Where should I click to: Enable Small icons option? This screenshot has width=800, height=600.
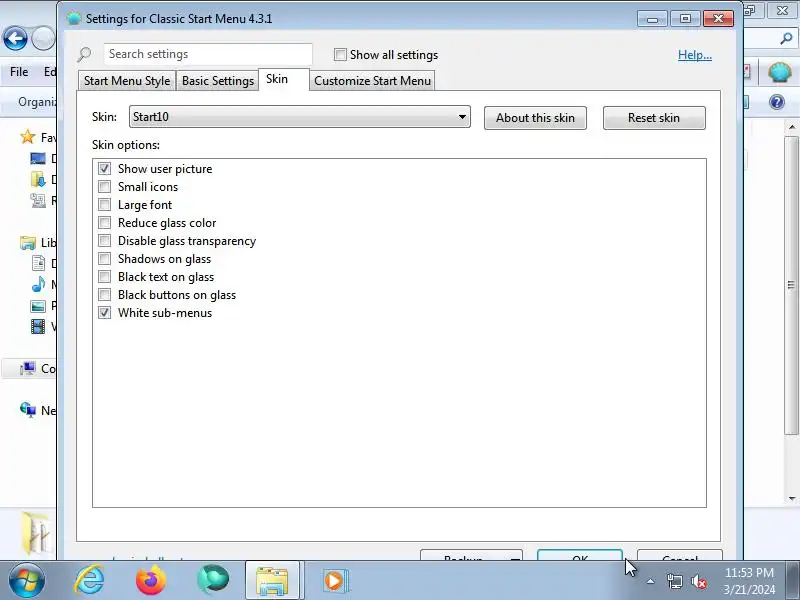point(105,187)
